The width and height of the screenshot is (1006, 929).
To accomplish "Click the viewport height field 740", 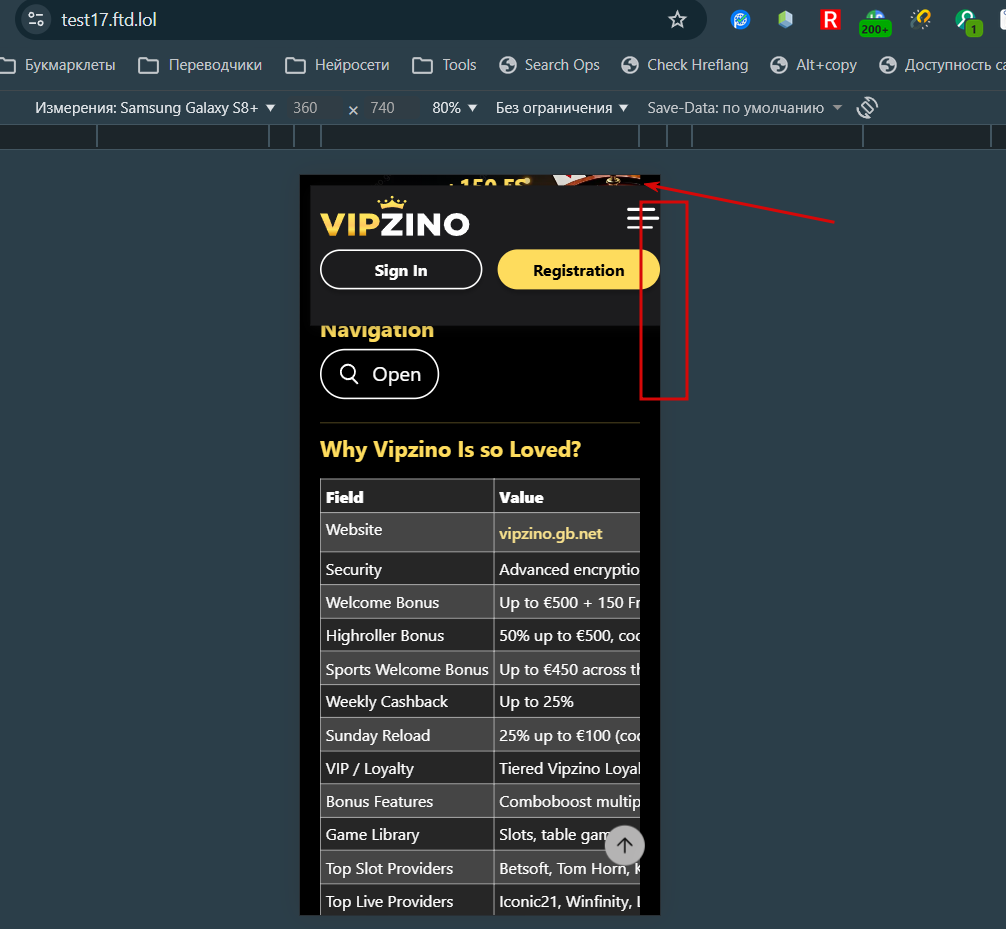I will (383, 108).
